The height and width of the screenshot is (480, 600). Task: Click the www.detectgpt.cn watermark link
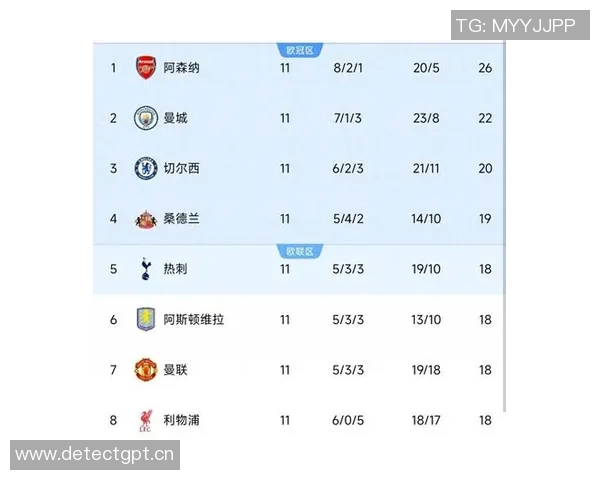pos(96,455)
